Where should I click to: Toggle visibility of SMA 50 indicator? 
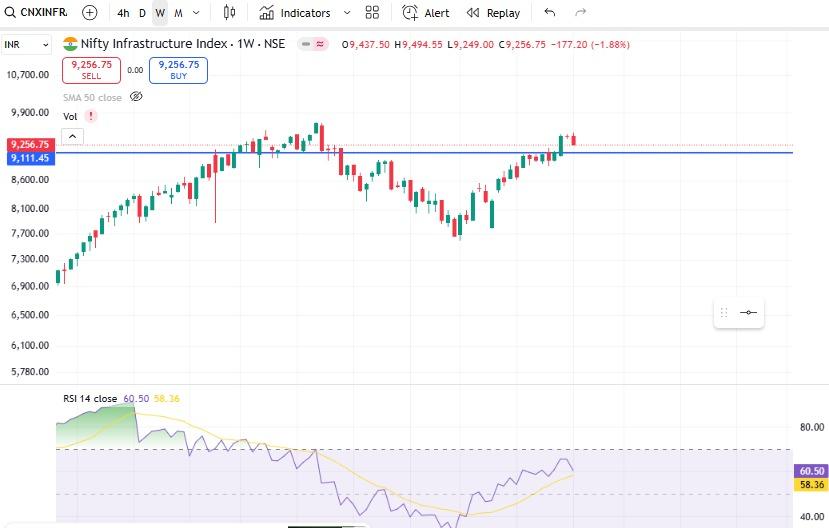pos(136,97)
